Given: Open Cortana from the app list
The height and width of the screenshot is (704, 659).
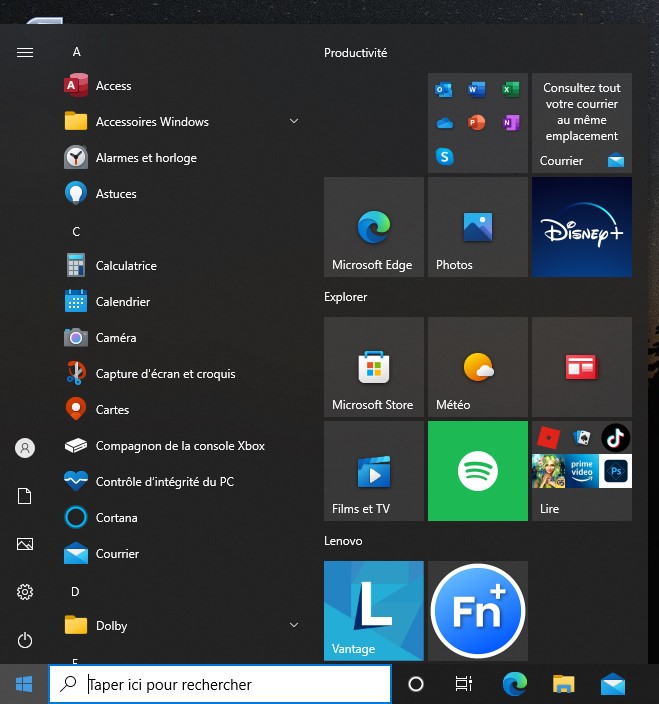Looking at the screenshot, I should tap(116, 518).
